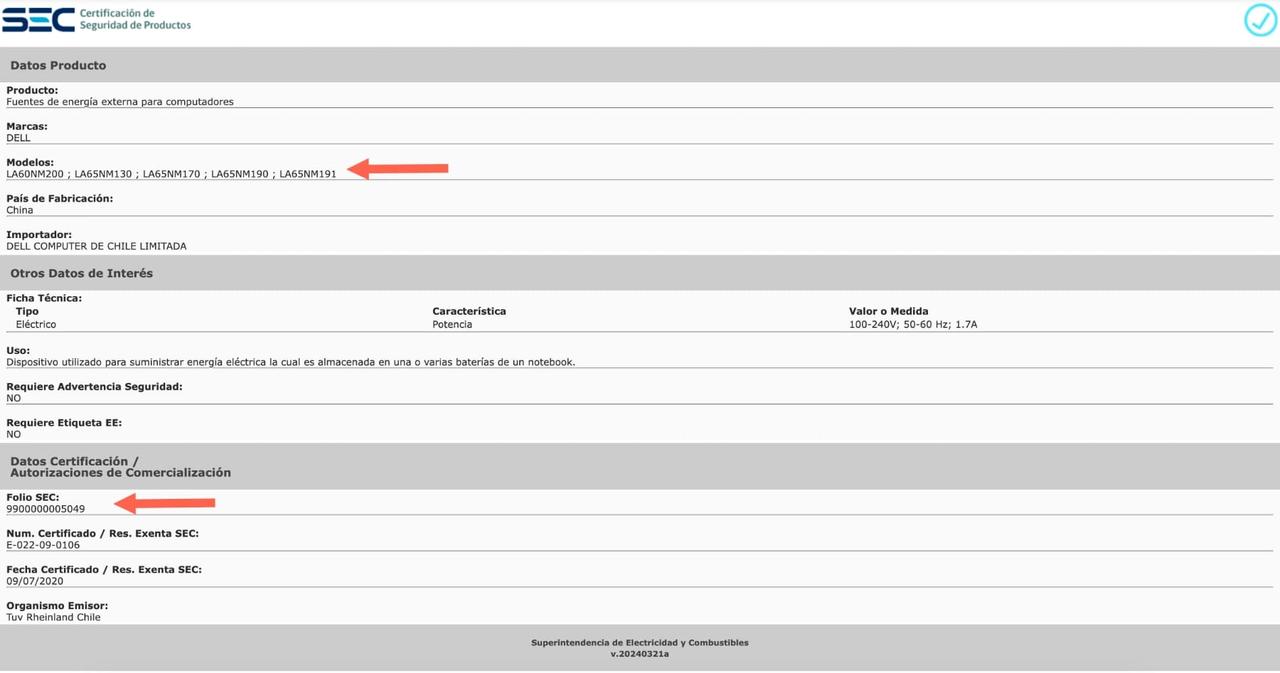Select issuer 'Tuv Rheinland Chile'
This screenshot has height=673, width=1280.
(x=54, y=617)
